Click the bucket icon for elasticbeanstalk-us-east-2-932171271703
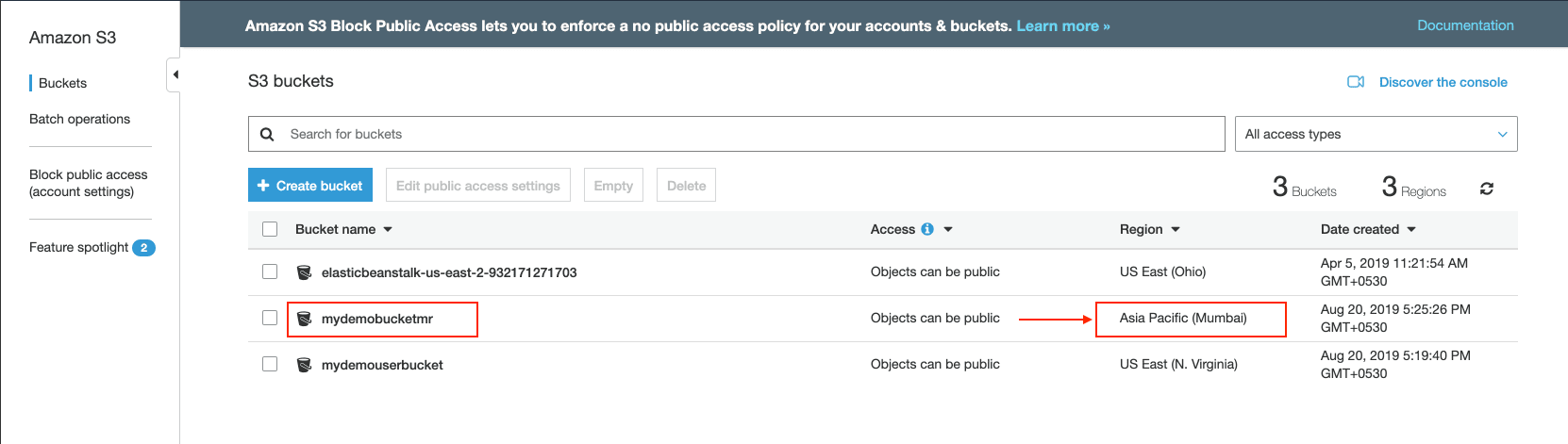The height and width of the screenshot is (444, 1568). click(x=304, y=272)
